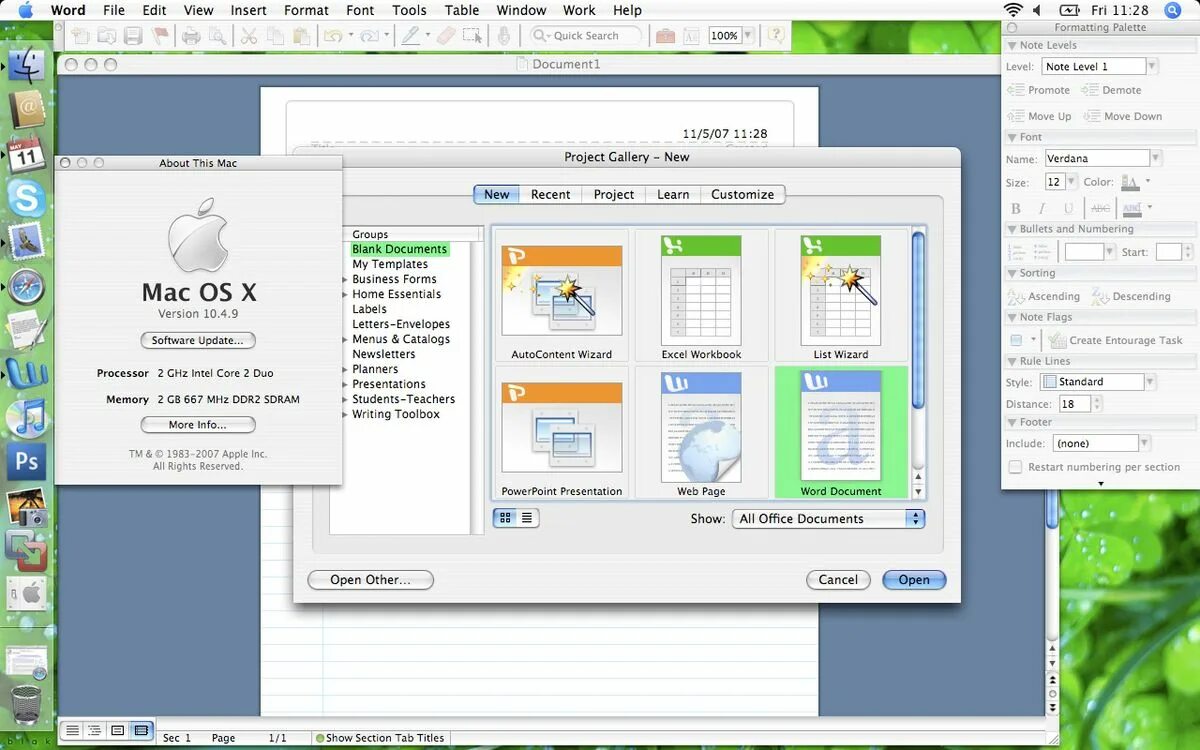This screenshot has height=750, width=1200.
Task: Switch to Outline view button
Action: click(x=95, y=731)
